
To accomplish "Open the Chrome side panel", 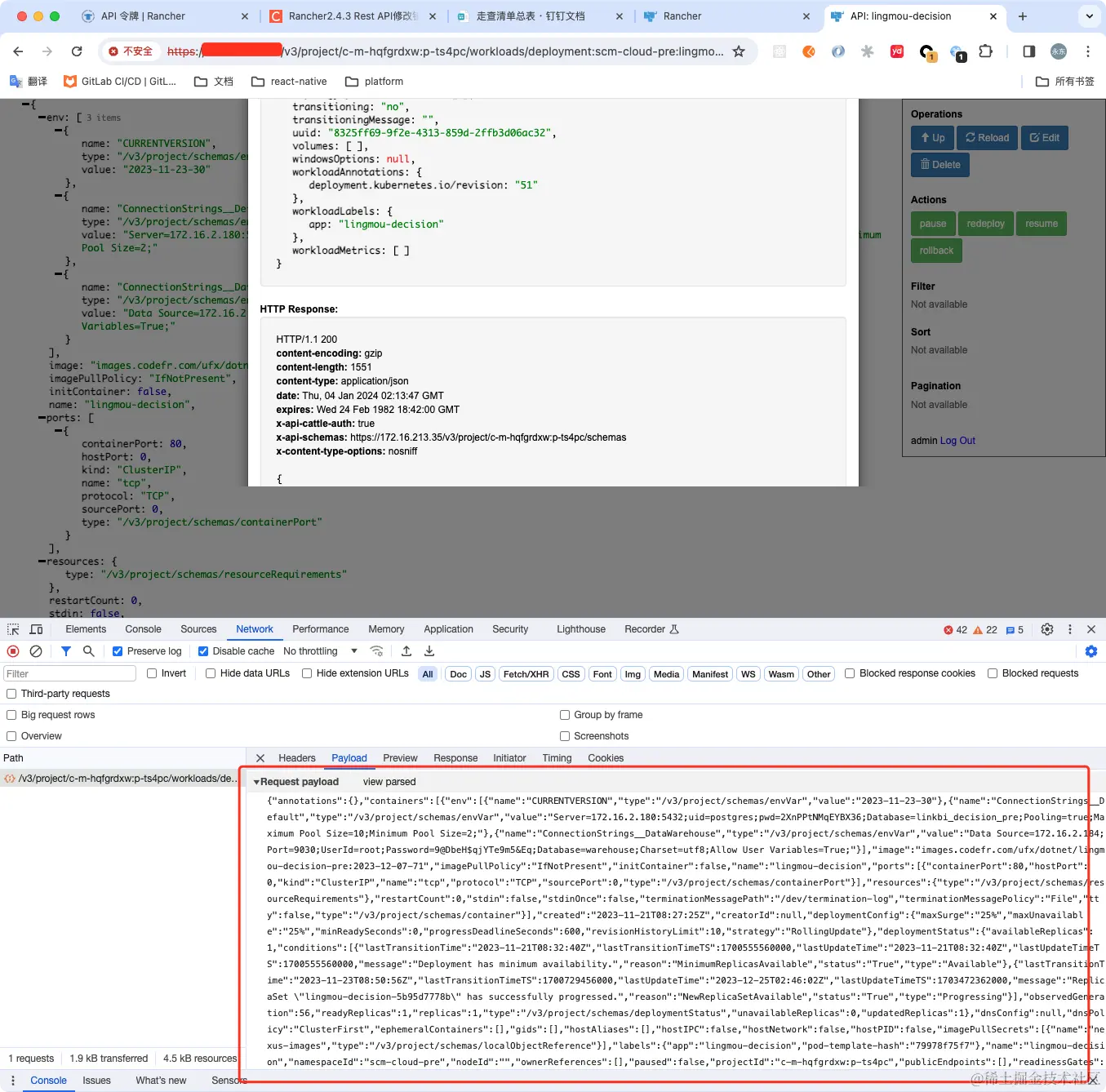I will (1028, 51).
